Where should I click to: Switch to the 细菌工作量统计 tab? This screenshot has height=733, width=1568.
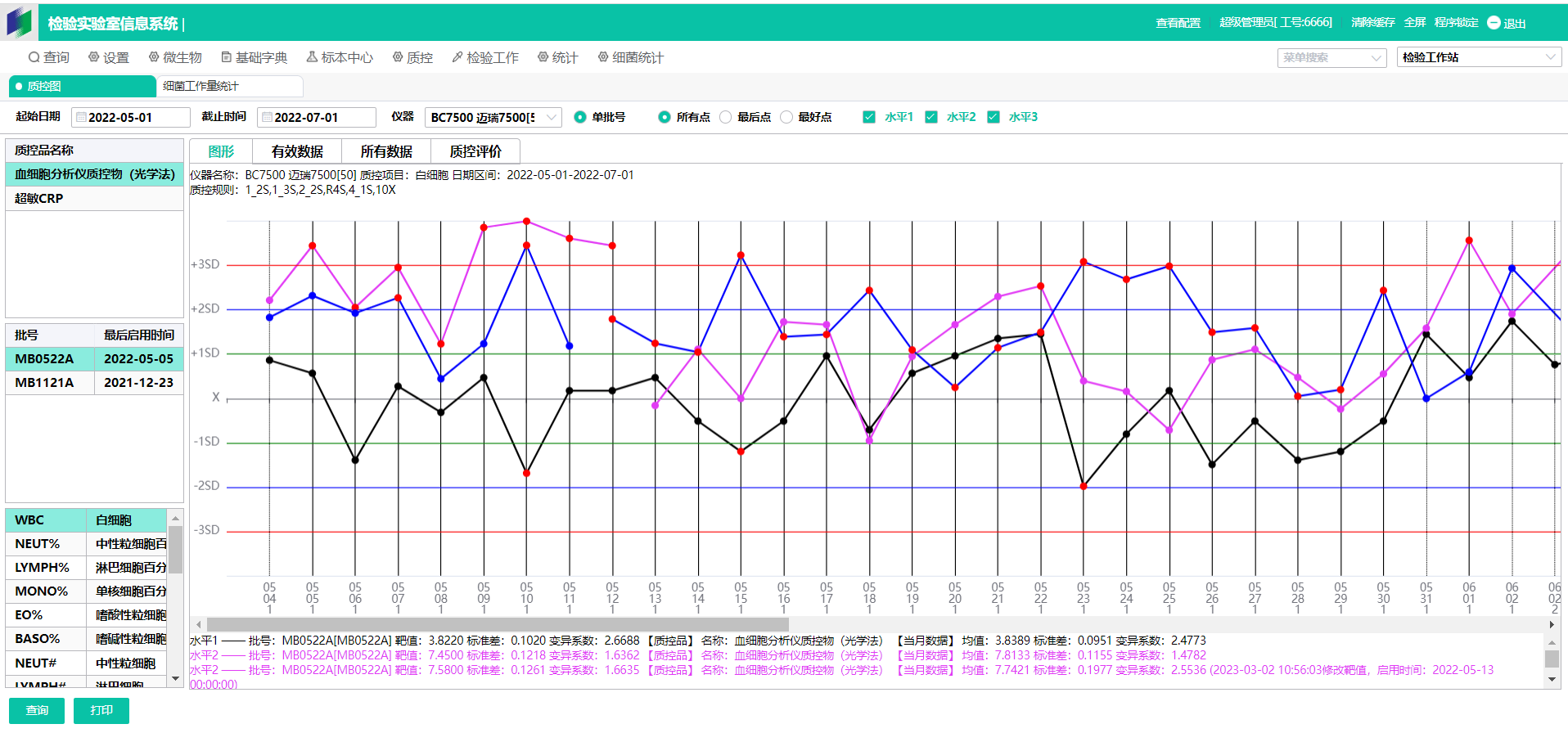(x=230, y=86)
